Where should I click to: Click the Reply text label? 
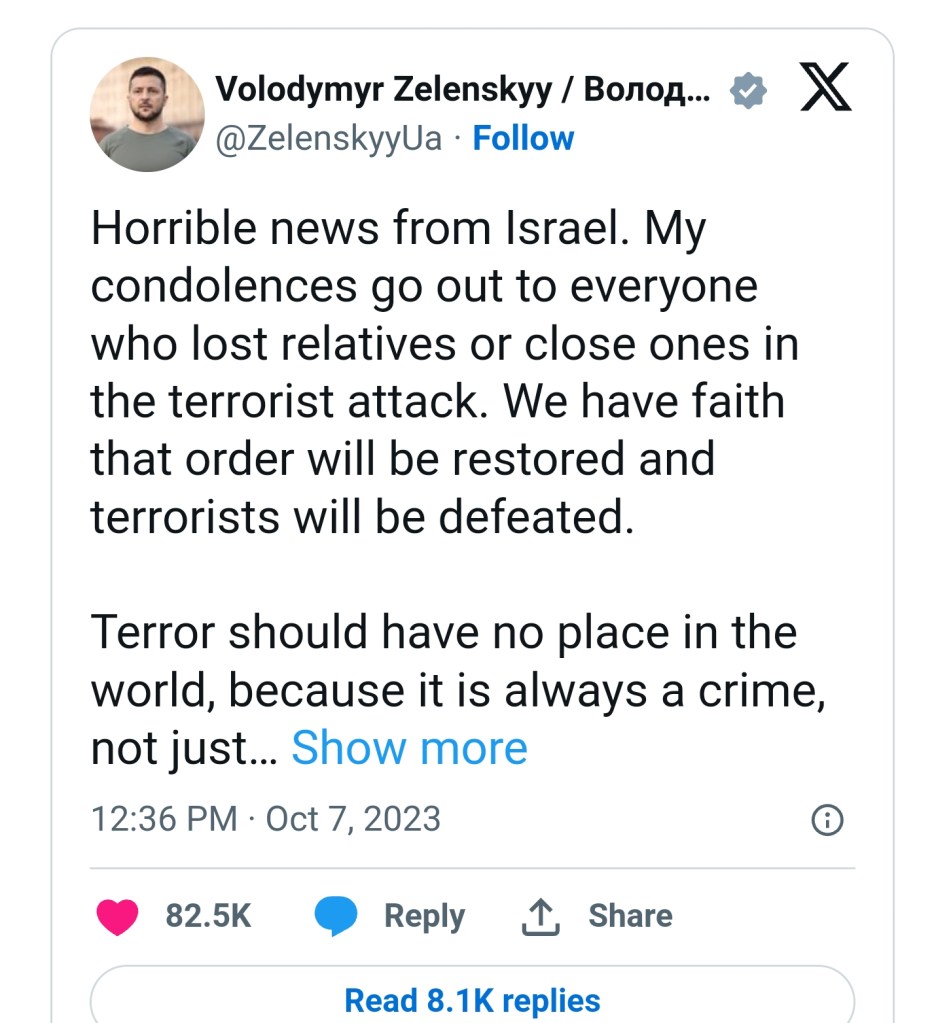click(x=424, y=916)
